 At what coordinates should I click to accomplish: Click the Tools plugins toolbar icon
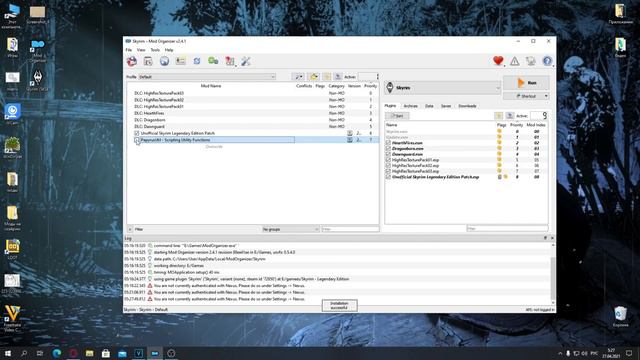(x=230, y=61)
